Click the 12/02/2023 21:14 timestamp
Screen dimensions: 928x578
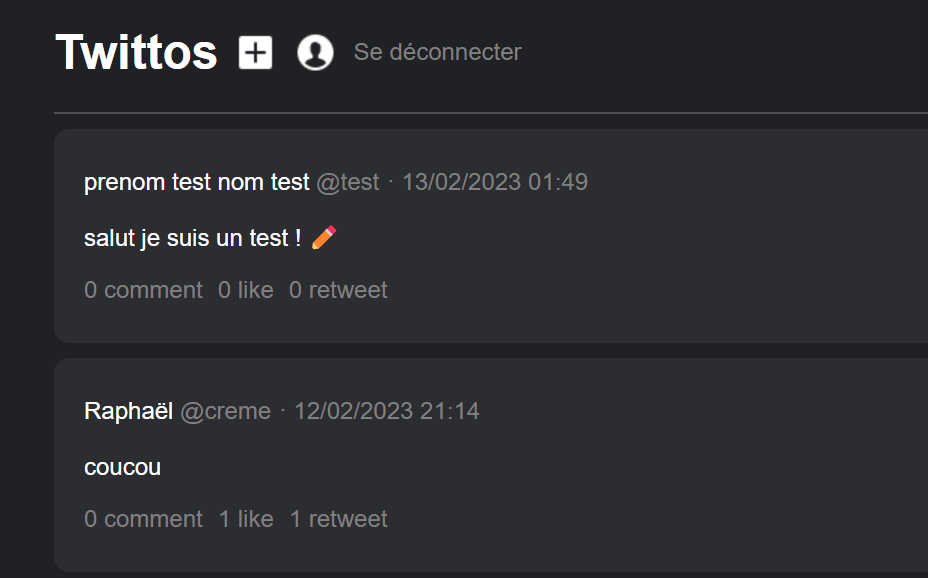coord(387,411)
